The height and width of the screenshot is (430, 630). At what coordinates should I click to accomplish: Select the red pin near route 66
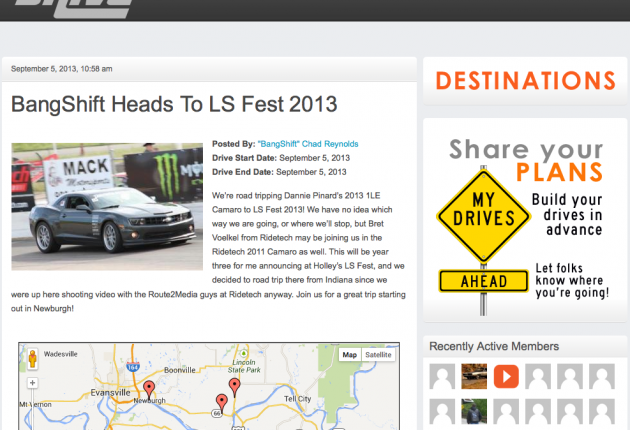[221, 403]
